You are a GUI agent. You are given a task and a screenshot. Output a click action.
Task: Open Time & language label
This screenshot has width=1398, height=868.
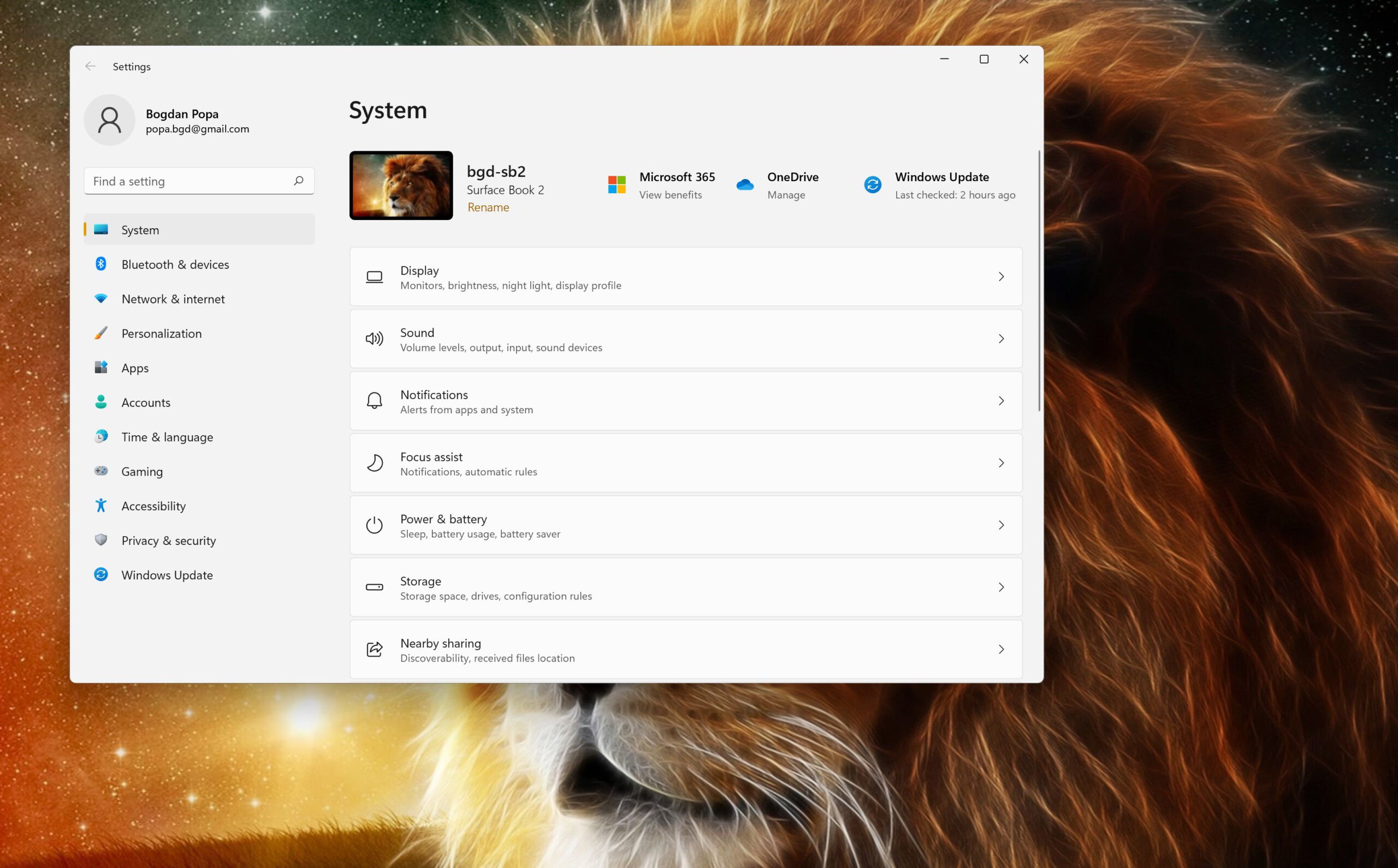[x=167, y=437]
